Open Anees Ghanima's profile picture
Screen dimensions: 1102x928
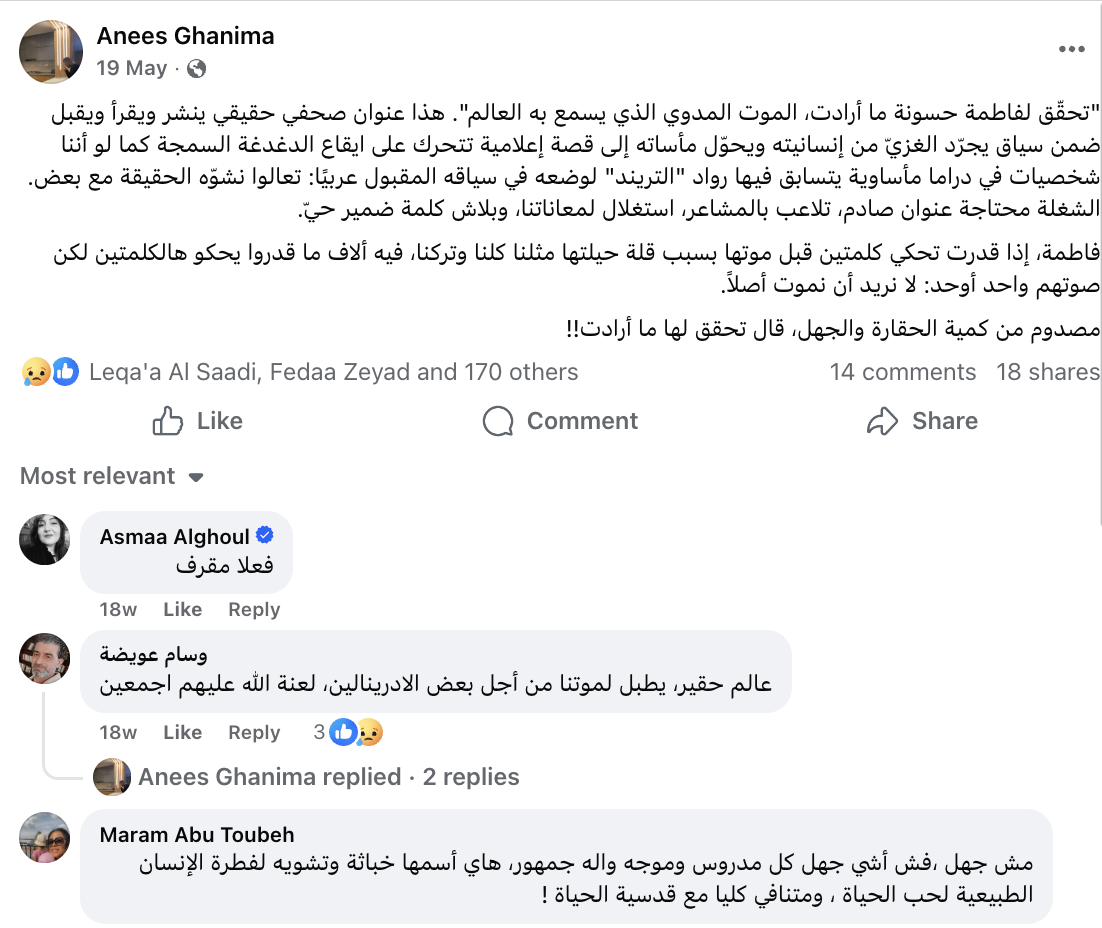[x=51, y=51]
